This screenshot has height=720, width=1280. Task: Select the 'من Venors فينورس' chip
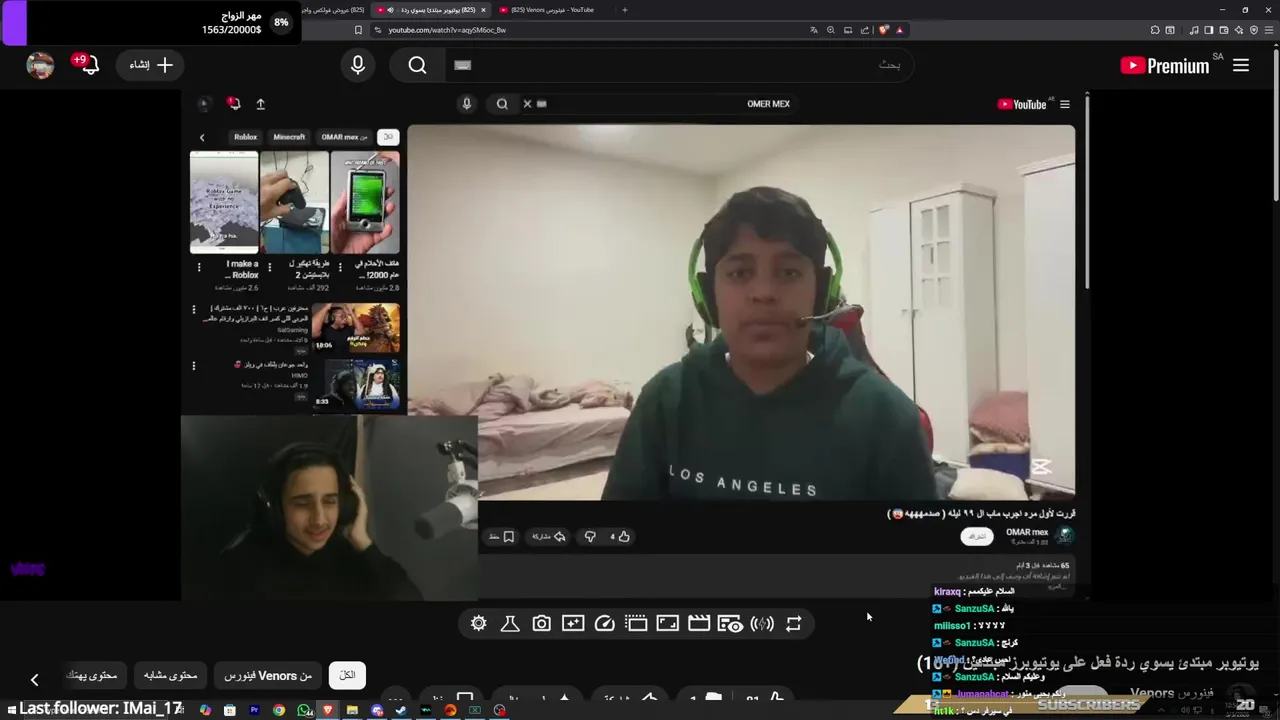[x=268, y=676]
